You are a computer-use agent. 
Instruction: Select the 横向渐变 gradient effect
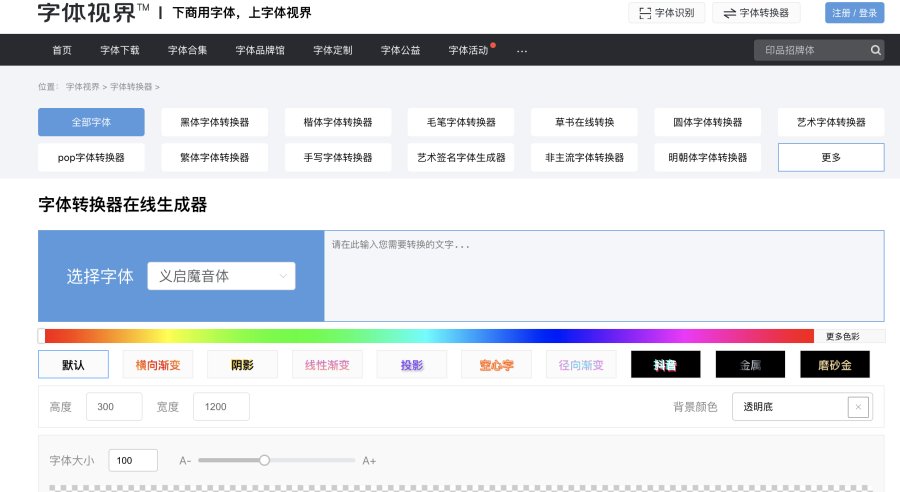[158, 365]
